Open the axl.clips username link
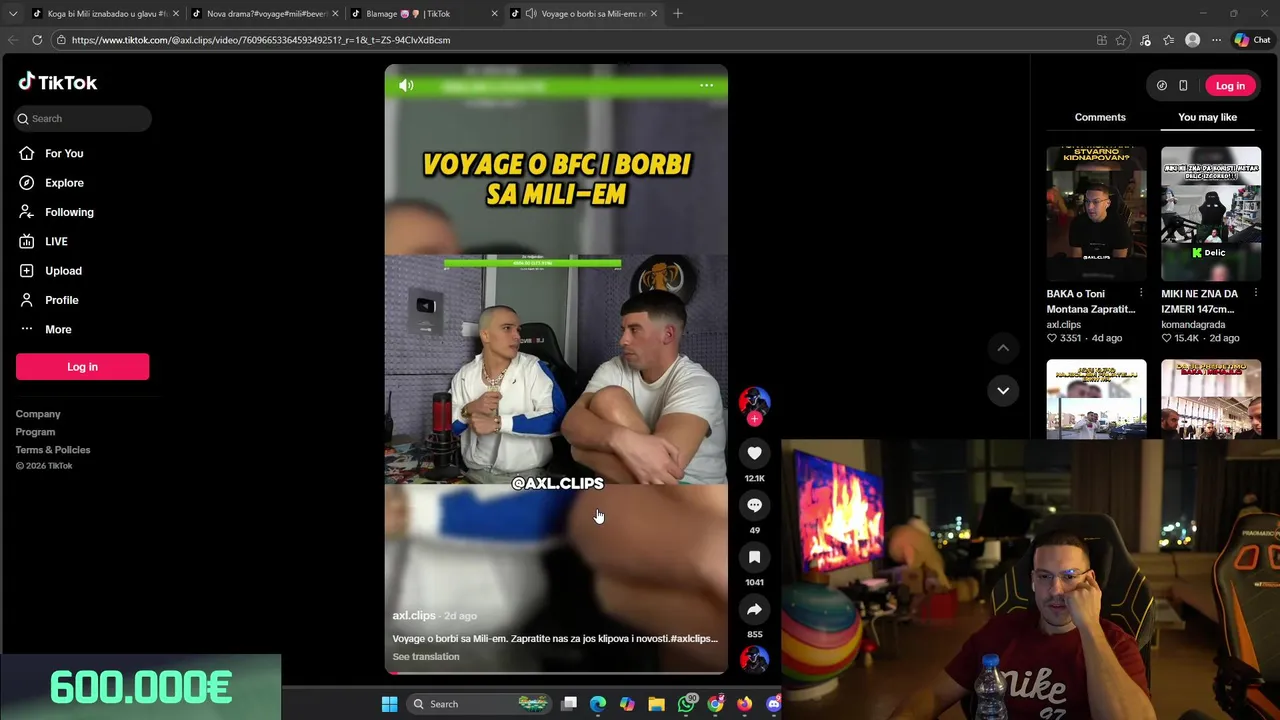1280x720 pixels. coord(414,616)
